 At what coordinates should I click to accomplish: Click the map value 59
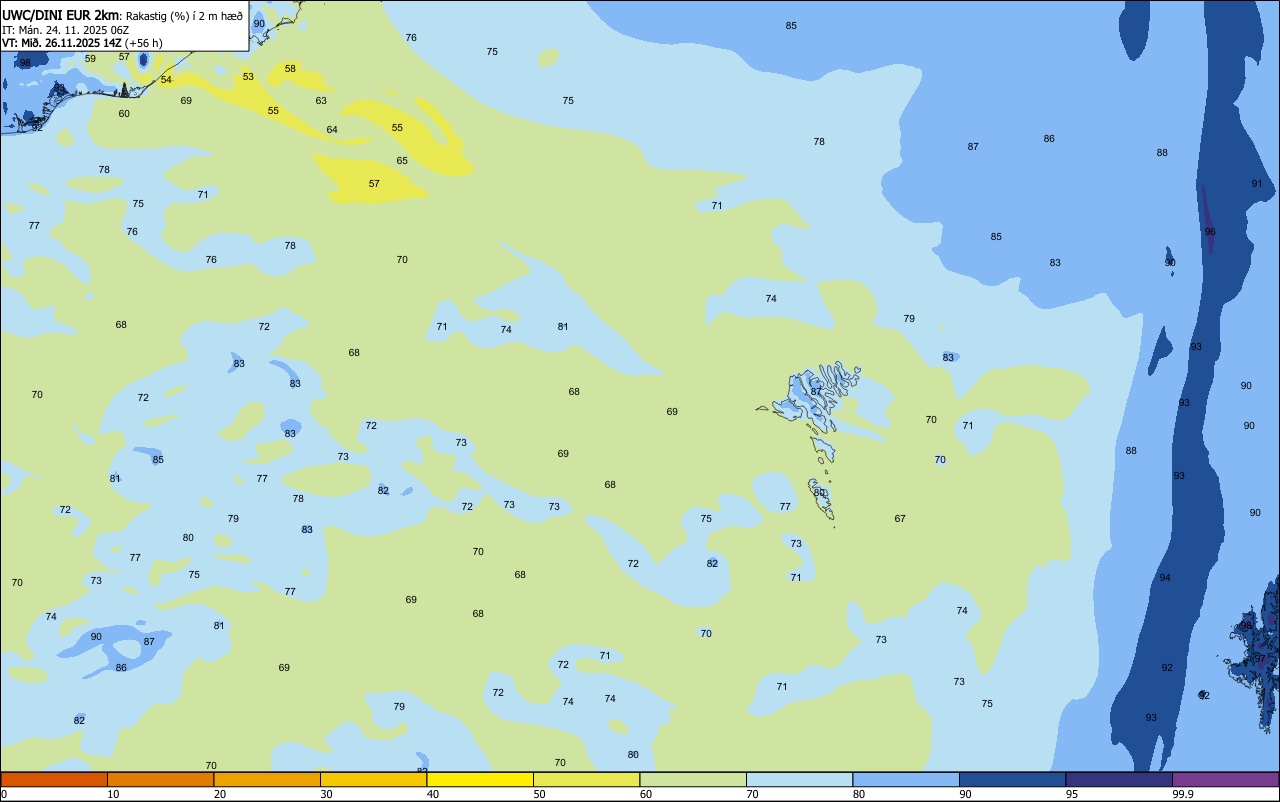[x=90, y=59]
